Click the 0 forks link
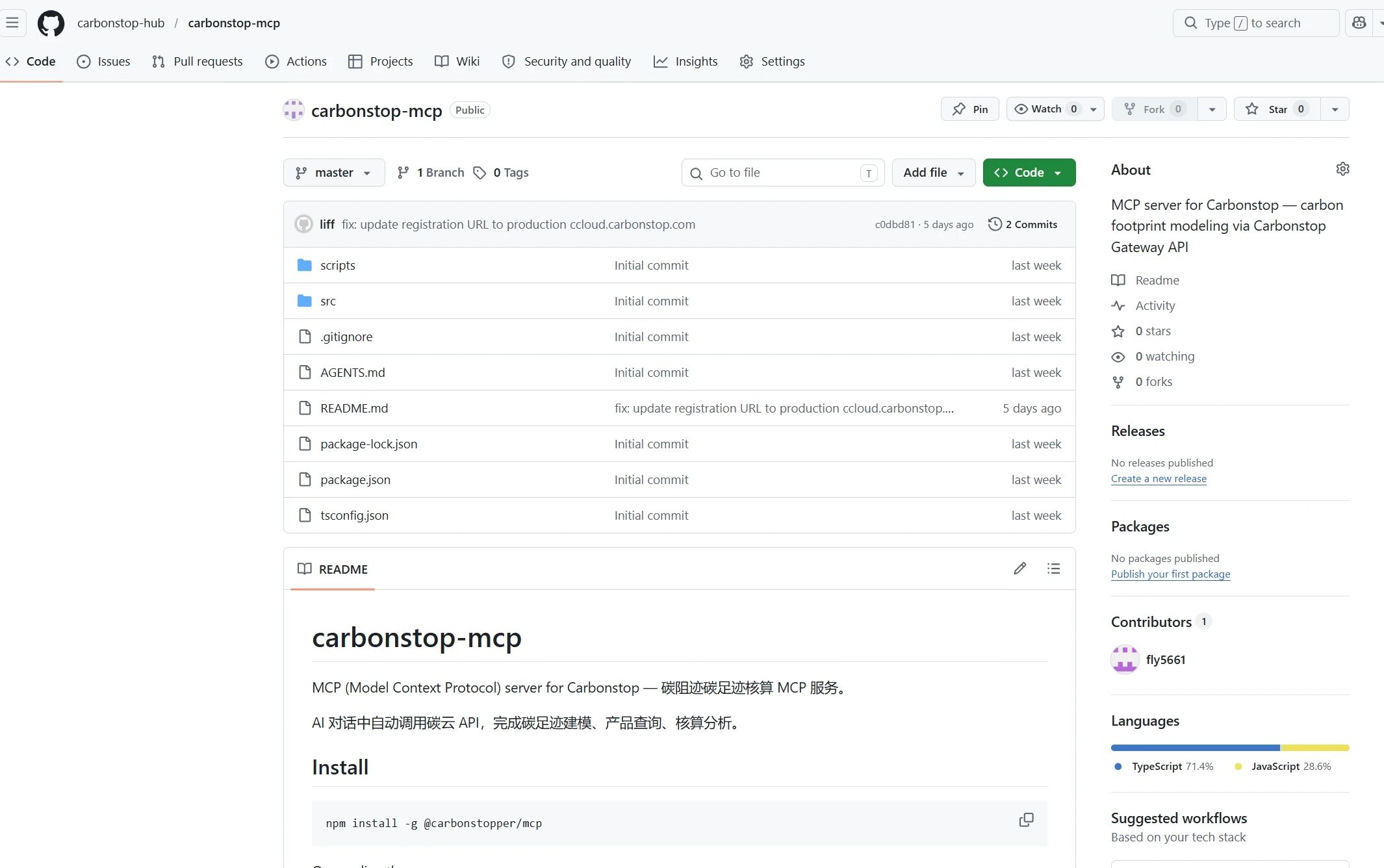This screenshot has width=1384, height=868. click(x=1153, y=381)
